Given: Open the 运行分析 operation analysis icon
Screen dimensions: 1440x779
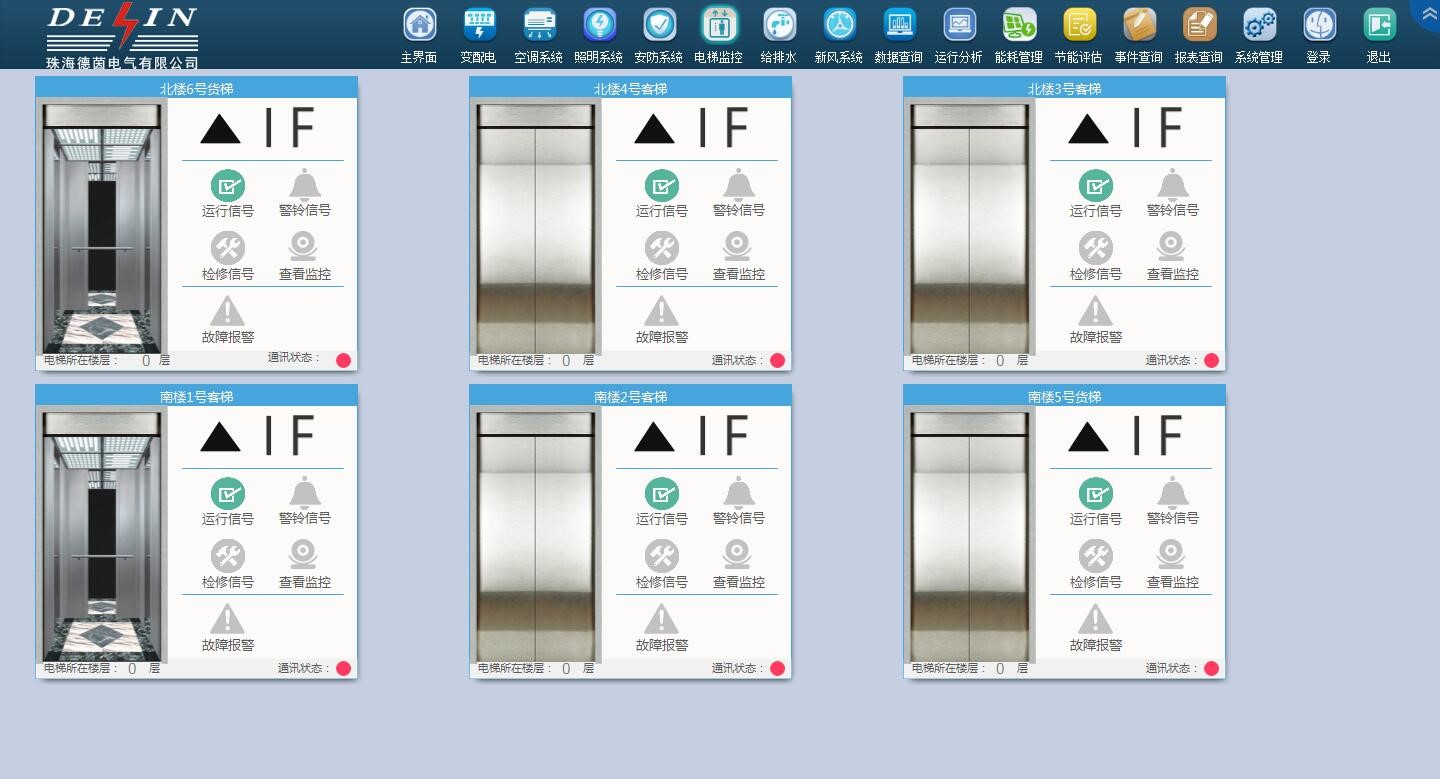Looking at the screenshot, I should click(x=959, y=25).
